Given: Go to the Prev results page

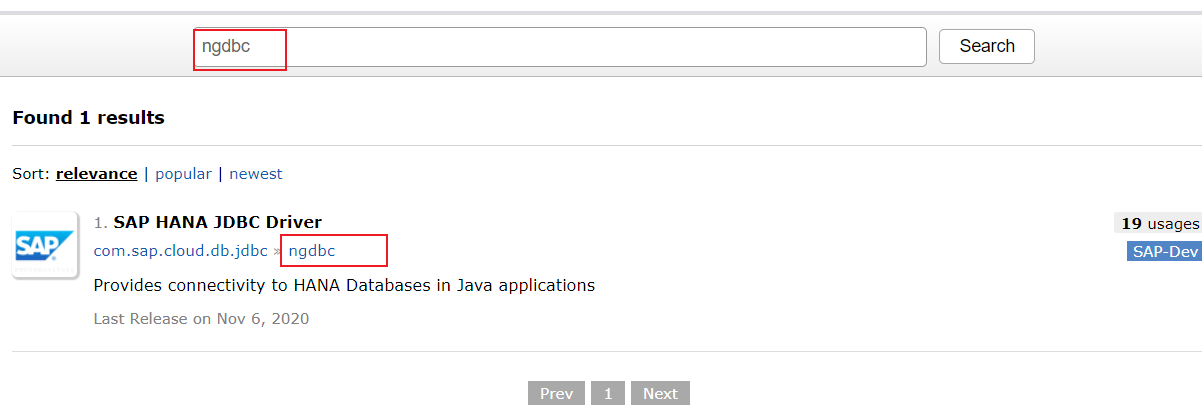Looking at the screenshot, I should (x=556, y=393).
